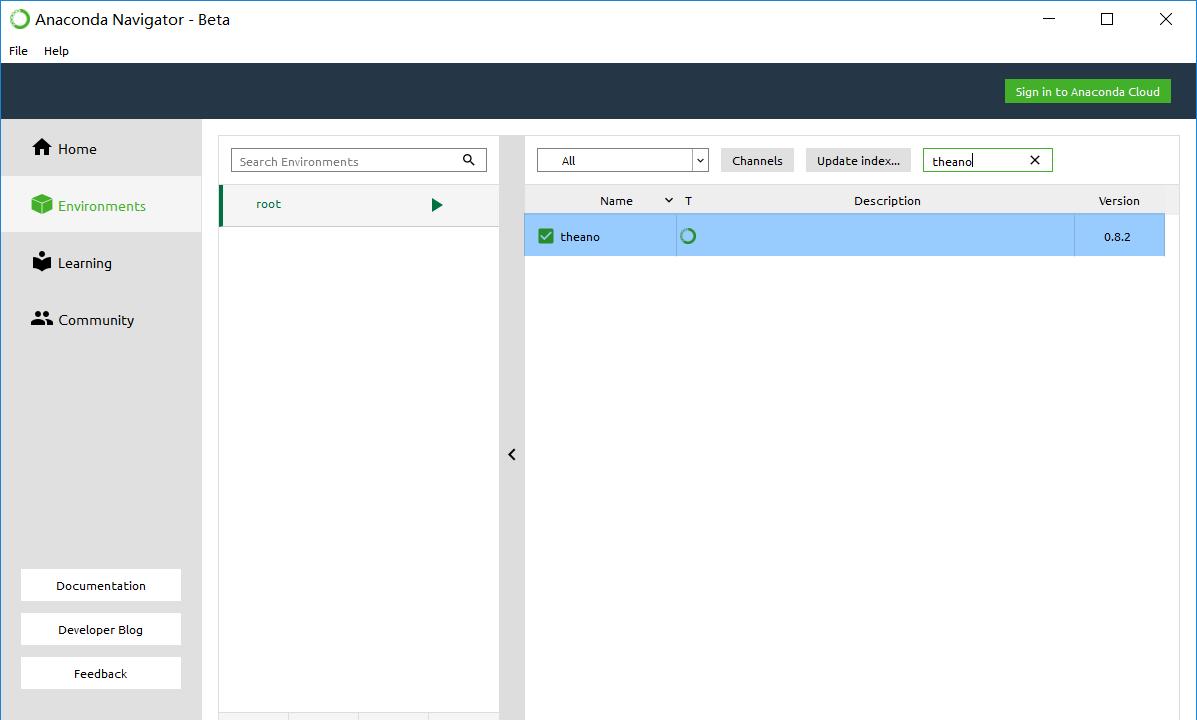Click Update index button
This screenshot has height=720, width=1197.
pyautogui.click(x=858, y=160)
